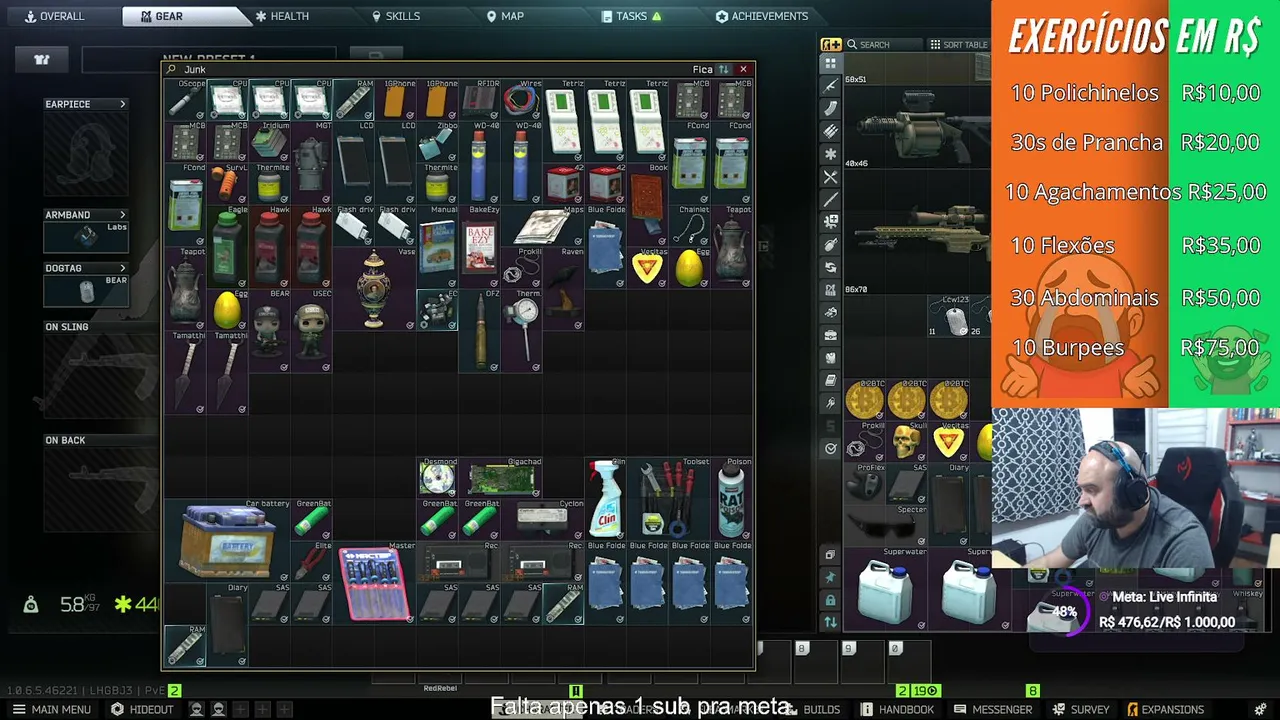
Task: Select the RFIDR item
Action: point(479,100)
